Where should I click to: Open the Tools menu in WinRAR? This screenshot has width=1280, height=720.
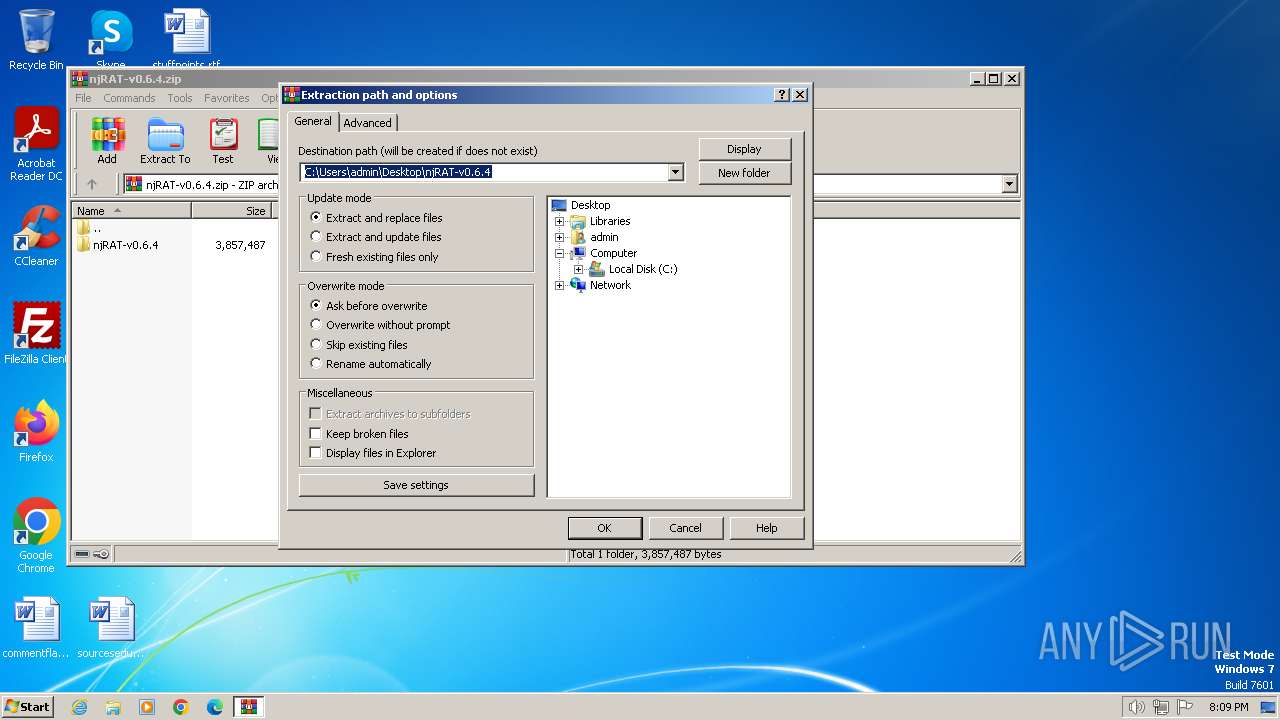pyautogui.click(x=180, y=98)
